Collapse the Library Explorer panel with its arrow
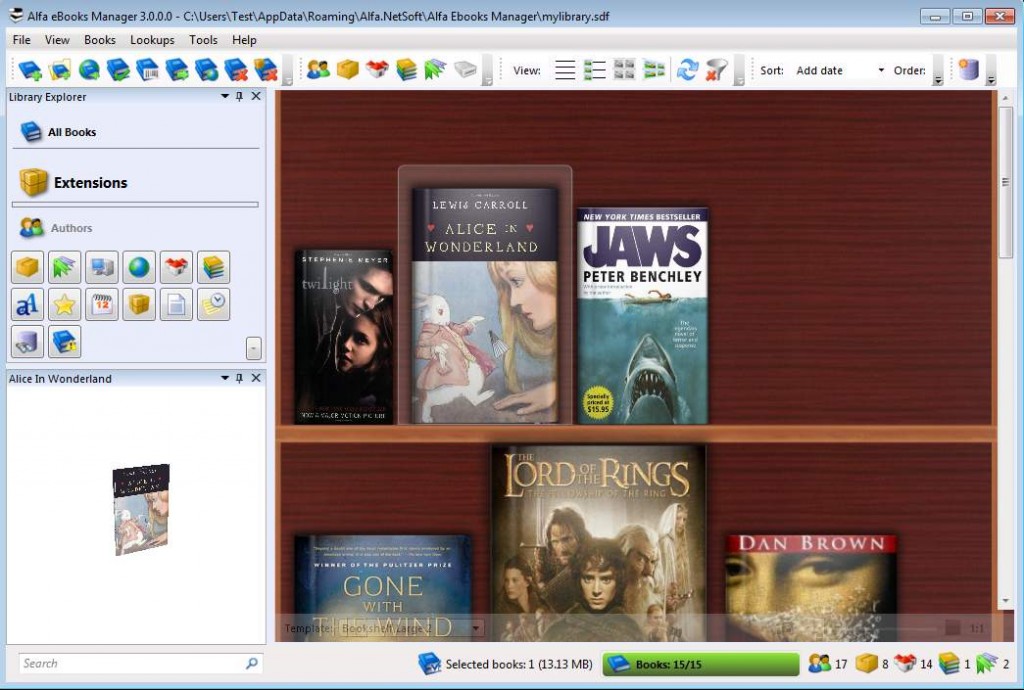The height and width of the screenshot is (690, 1024). (x=225, y=96)
